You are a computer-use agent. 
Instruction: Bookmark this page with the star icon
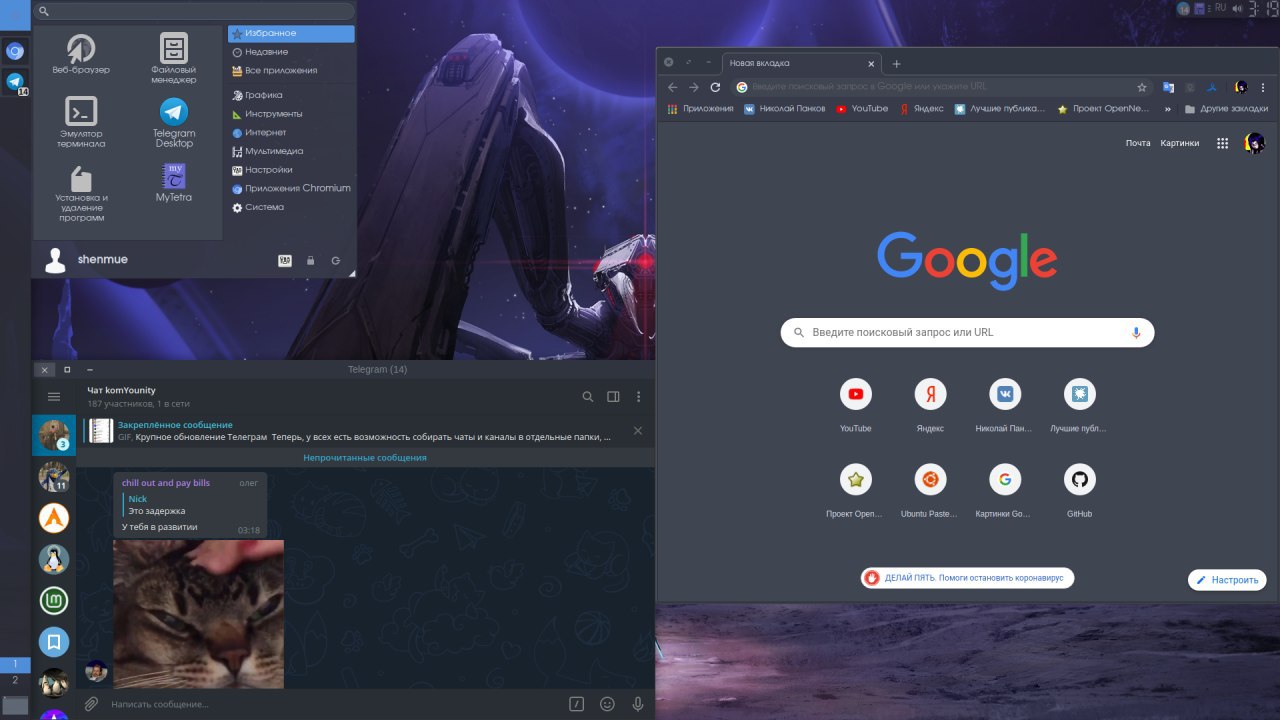[1142, 87]
